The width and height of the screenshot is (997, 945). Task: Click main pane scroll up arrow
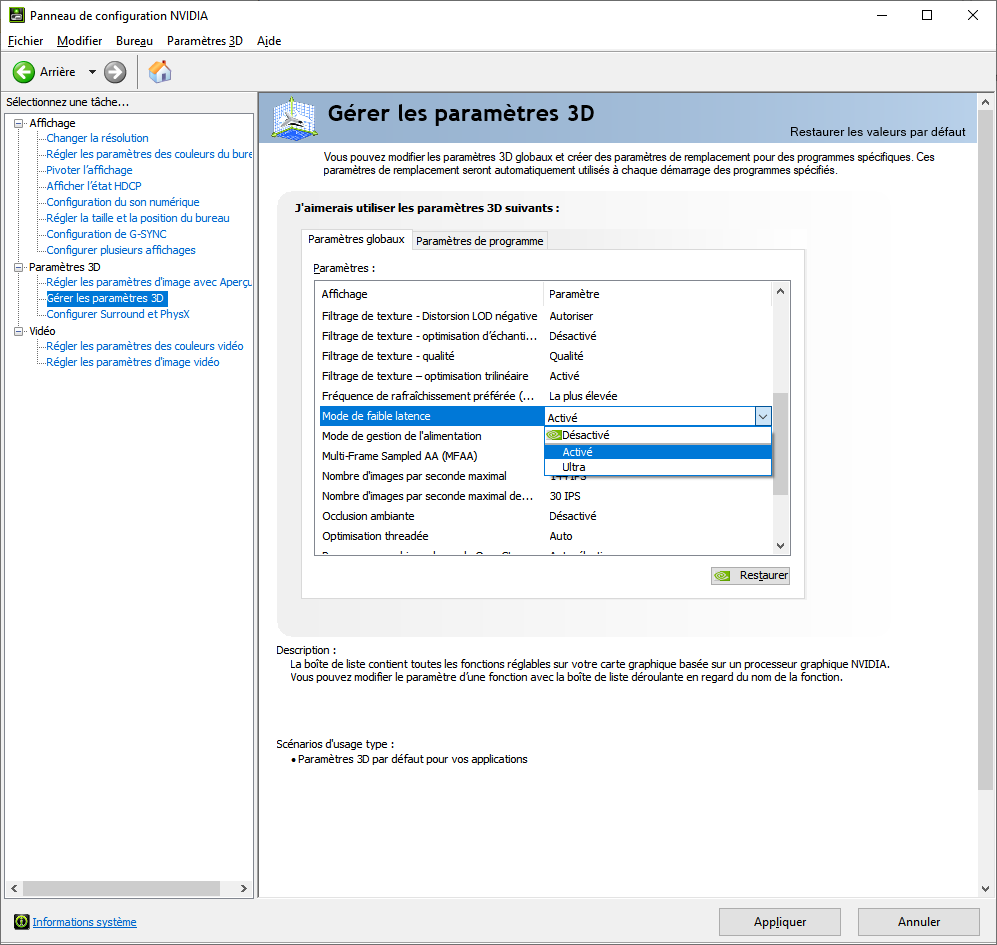[985, 102]
